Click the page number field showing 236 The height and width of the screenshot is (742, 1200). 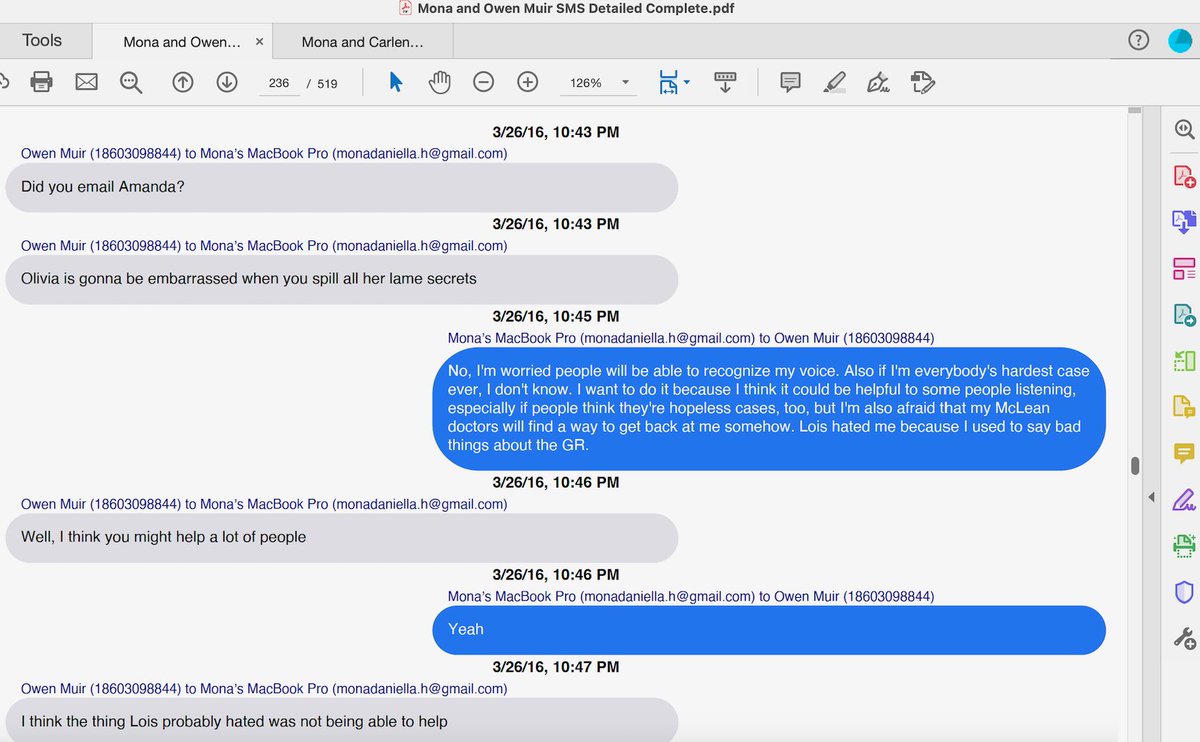click(x=279, y=83)
